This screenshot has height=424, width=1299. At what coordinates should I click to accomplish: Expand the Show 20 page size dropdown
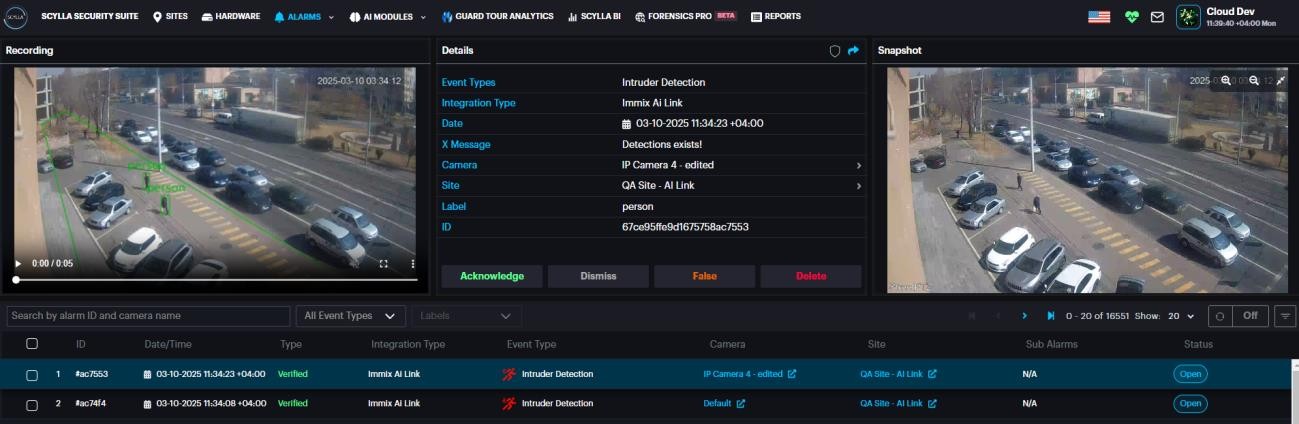(x=1179, y=316)
